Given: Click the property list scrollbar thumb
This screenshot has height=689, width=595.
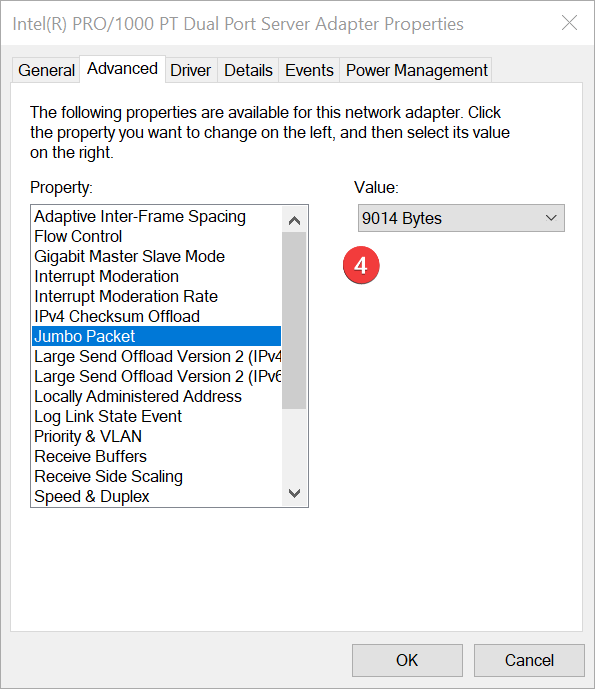Looking at the screenshot, I should [294, 320].
